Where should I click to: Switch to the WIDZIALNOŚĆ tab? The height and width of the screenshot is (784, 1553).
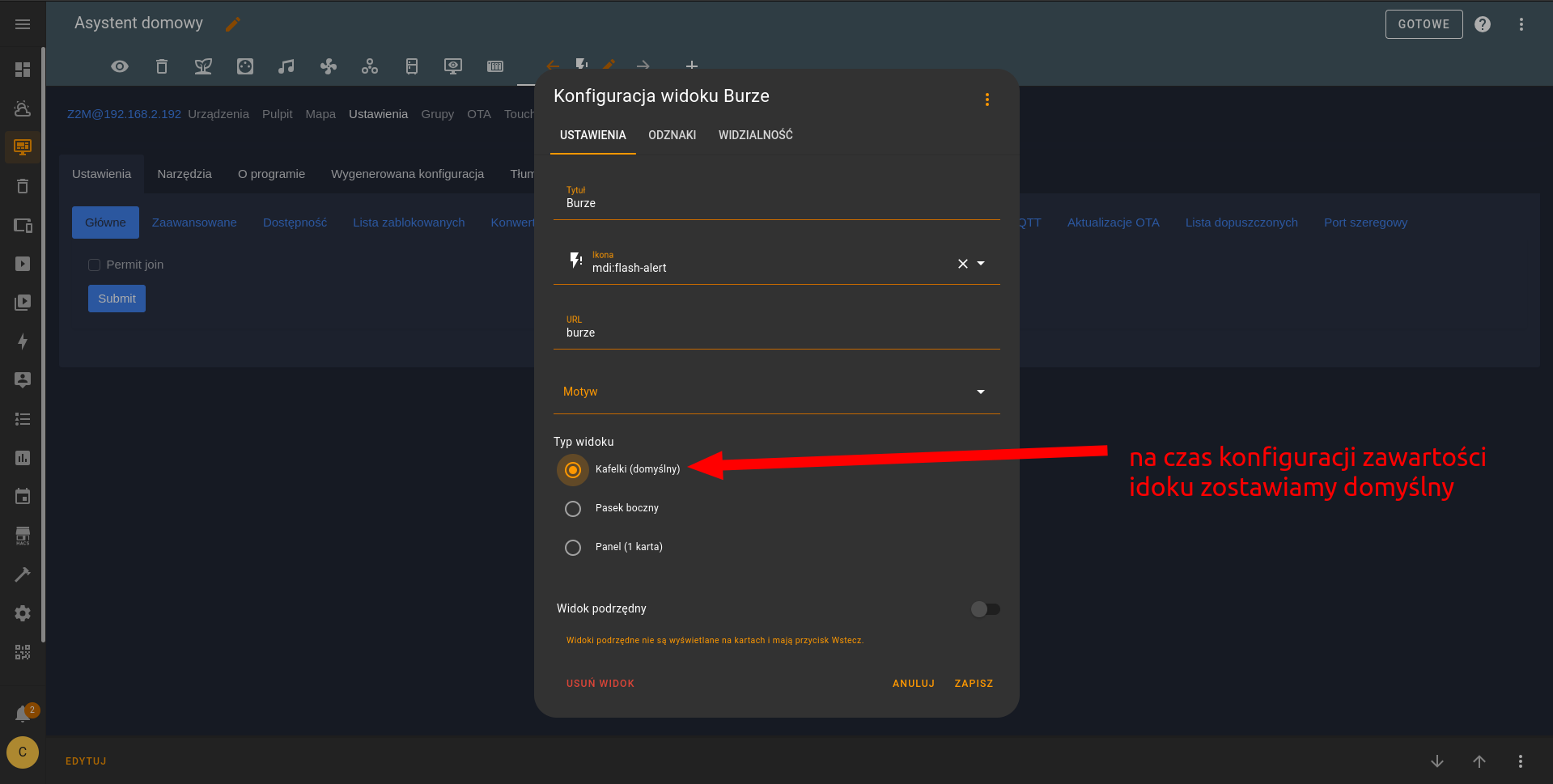[x=756, y=135]
